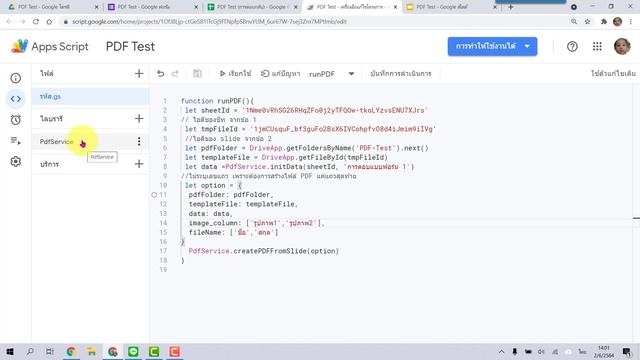Open browser extensions puzzle icon
Screen dimensions: 640x360
click(x=604, y=22)
